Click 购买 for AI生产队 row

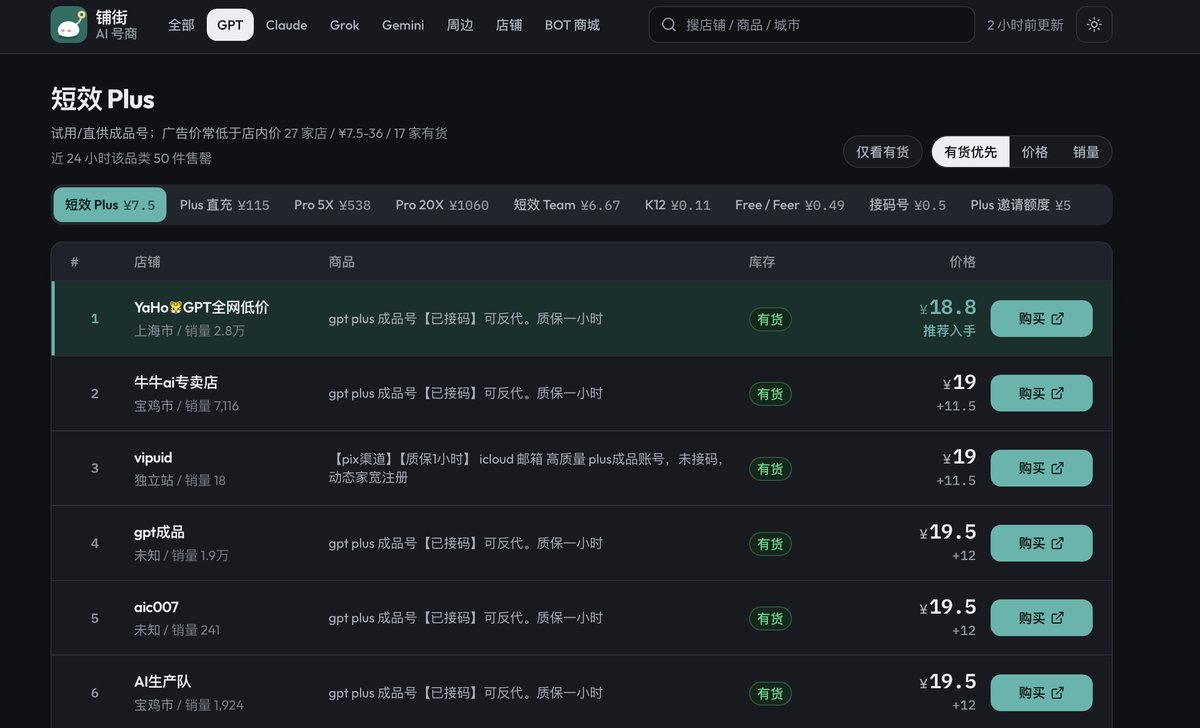coord(1041,693)
